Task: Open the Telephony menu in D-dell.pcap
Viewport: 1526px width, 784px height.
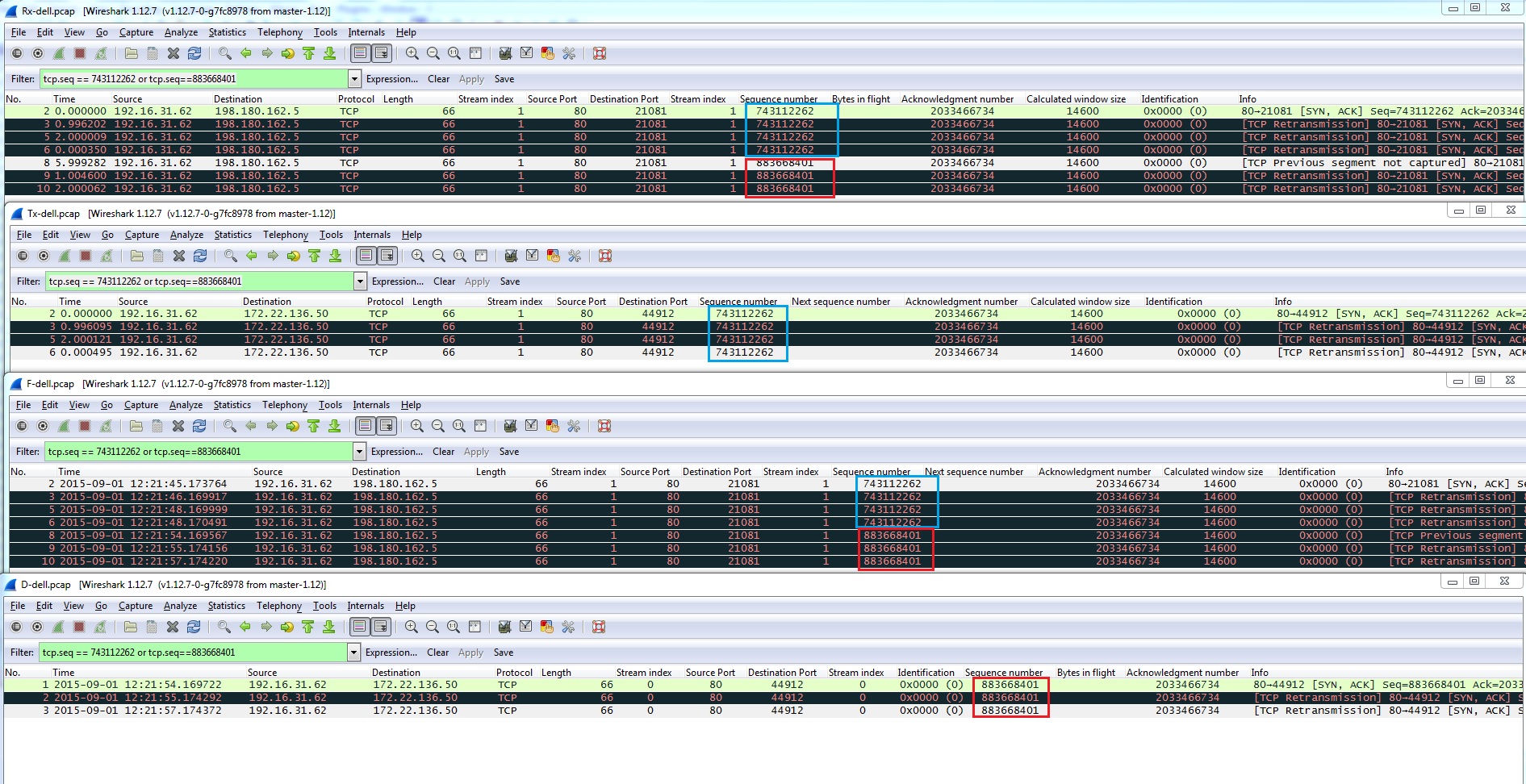Action: click(x=279, y=606)
